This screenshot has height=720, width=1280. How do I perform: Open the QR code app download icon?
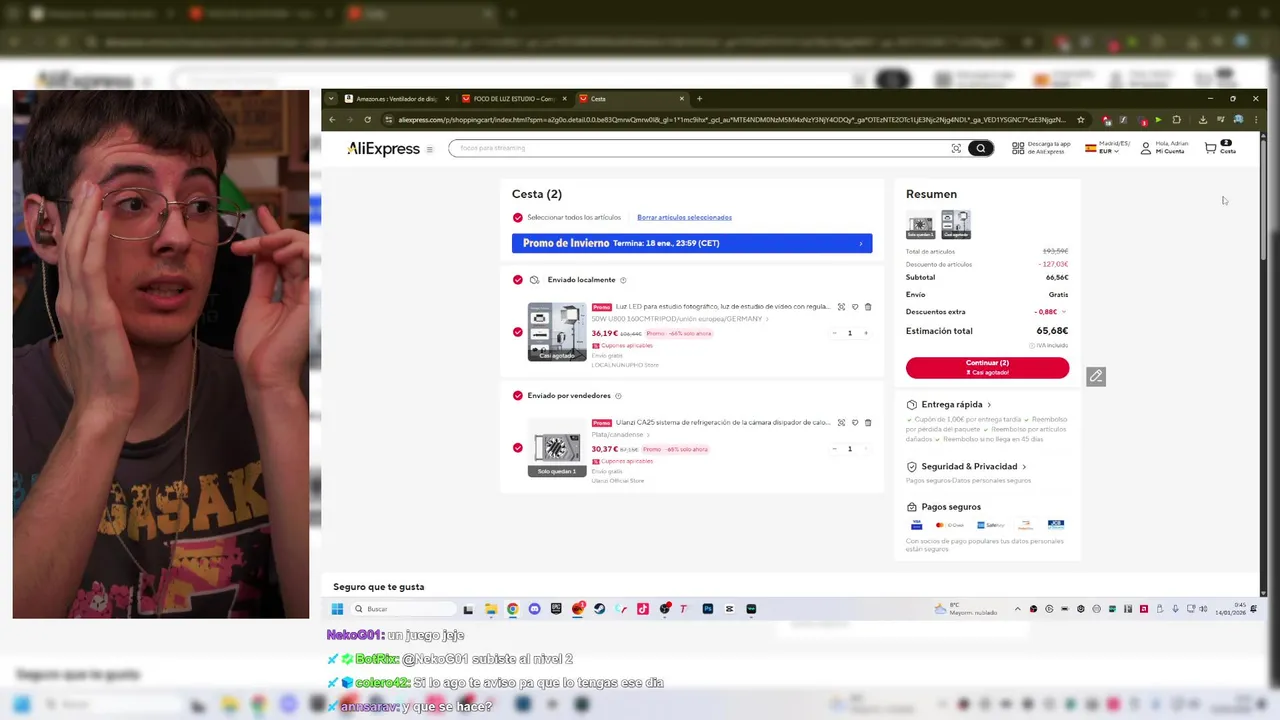pyautogui.click(x=1018, y=148)
